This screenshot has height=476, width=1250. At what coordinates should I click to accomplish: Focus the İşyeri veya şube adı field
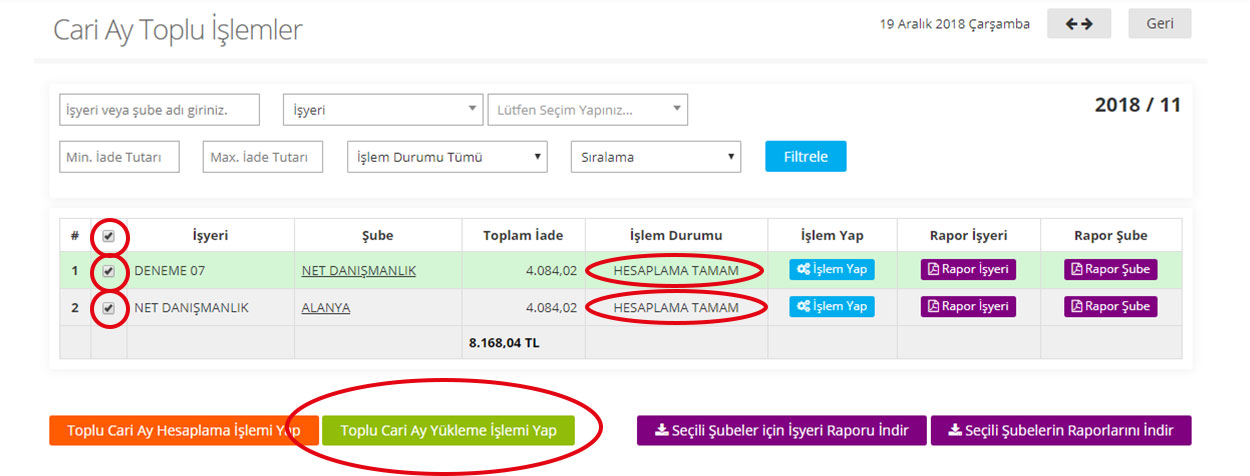pyautogui.click(x=160, y=110)
